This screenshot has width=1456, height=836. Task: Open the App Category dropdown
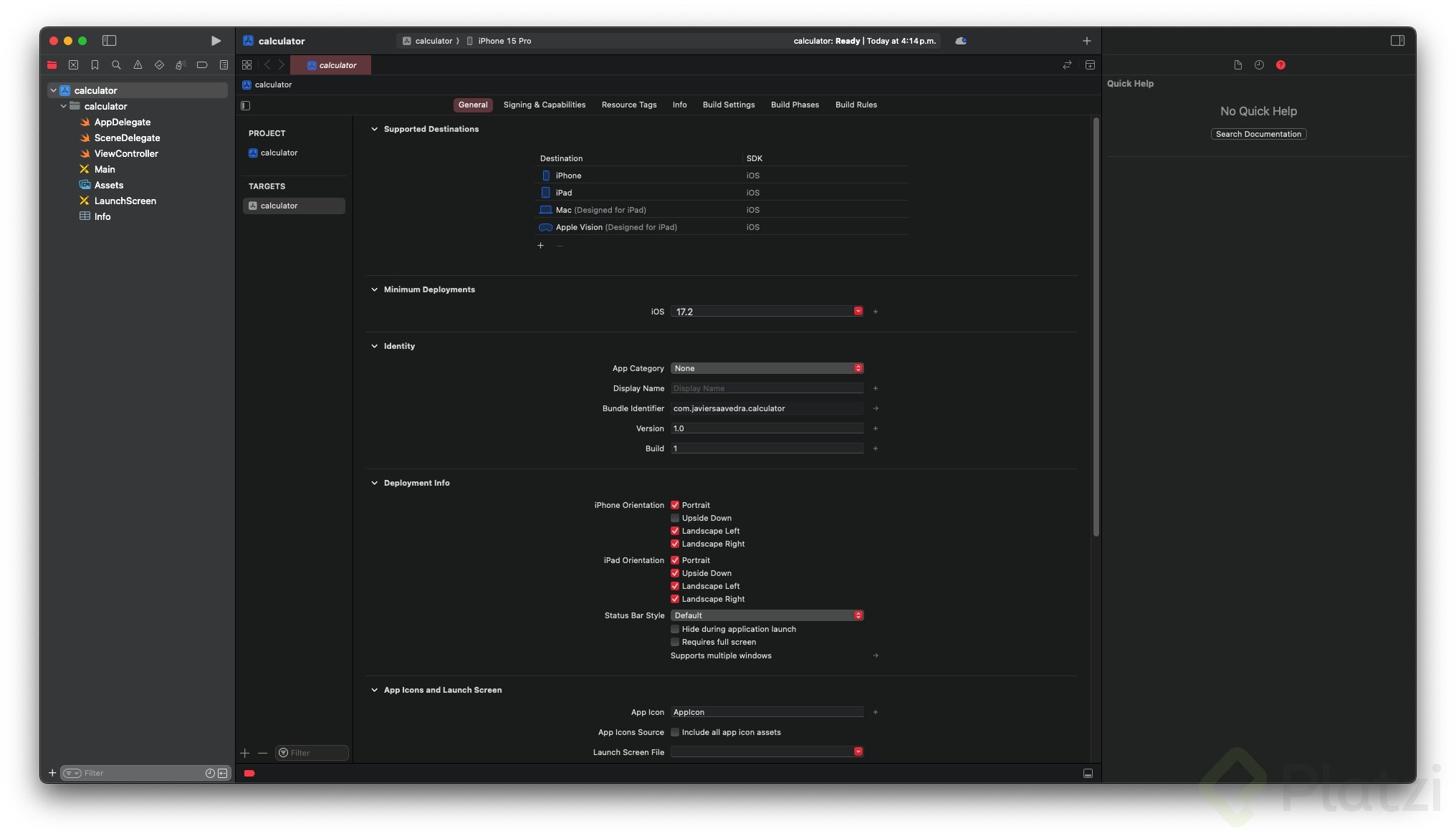coord(767,368)
